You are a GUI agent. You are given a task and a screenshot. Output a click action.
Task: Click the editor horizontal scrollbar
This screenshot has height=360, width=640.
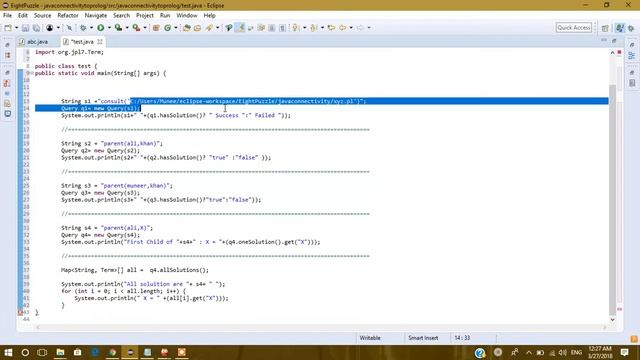coord(321,327)
